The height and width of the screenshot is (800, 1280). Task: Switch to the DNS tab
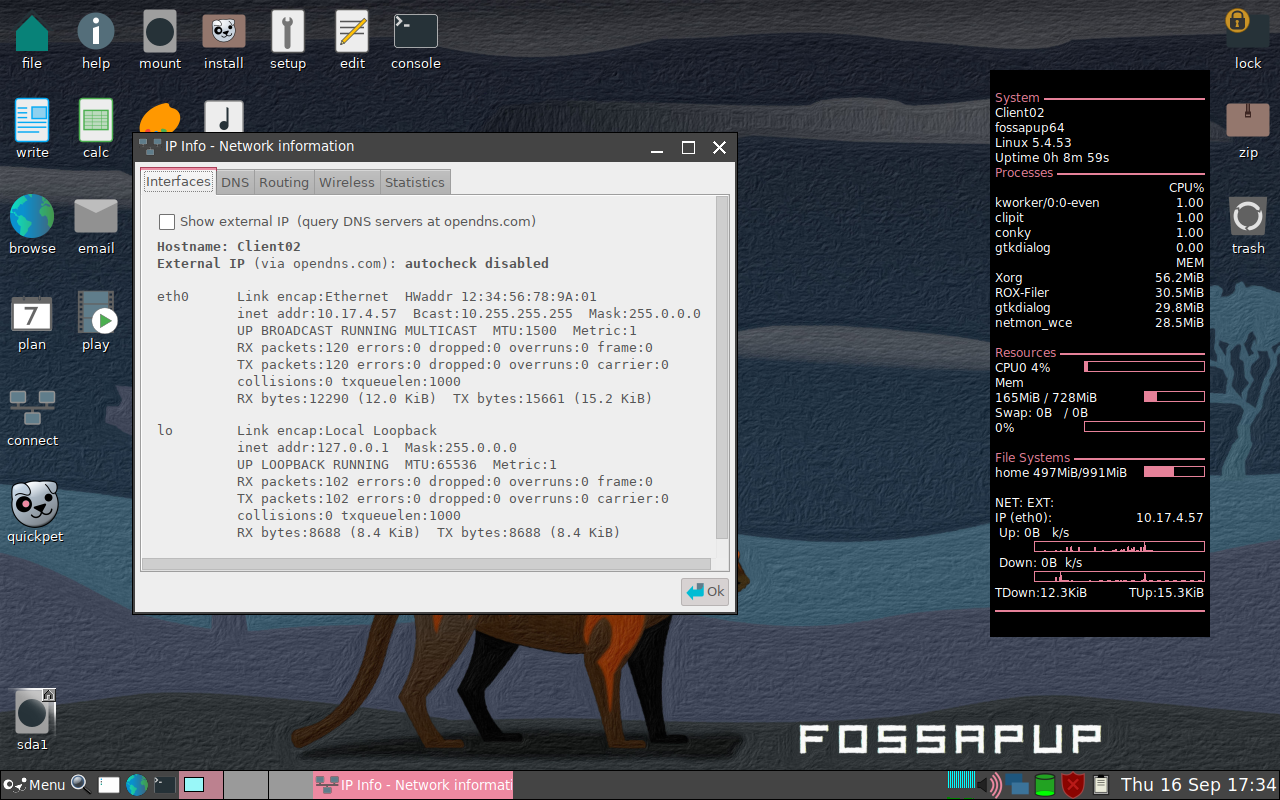click(x=235, y=182)
